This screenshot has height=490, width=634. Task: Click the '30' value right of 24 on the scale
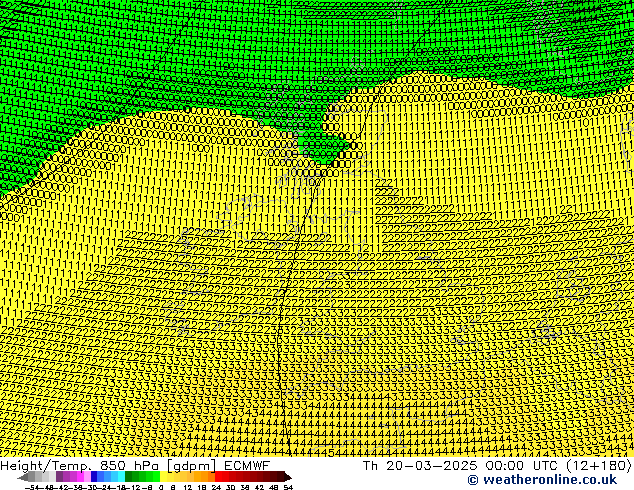click(230, 488)
